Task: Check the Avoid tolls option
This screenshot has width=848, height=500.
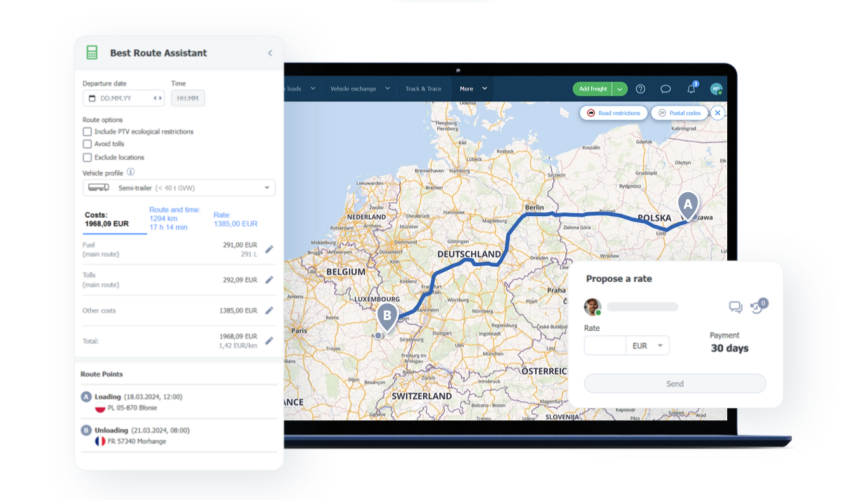Action: [x=87, y=144]
